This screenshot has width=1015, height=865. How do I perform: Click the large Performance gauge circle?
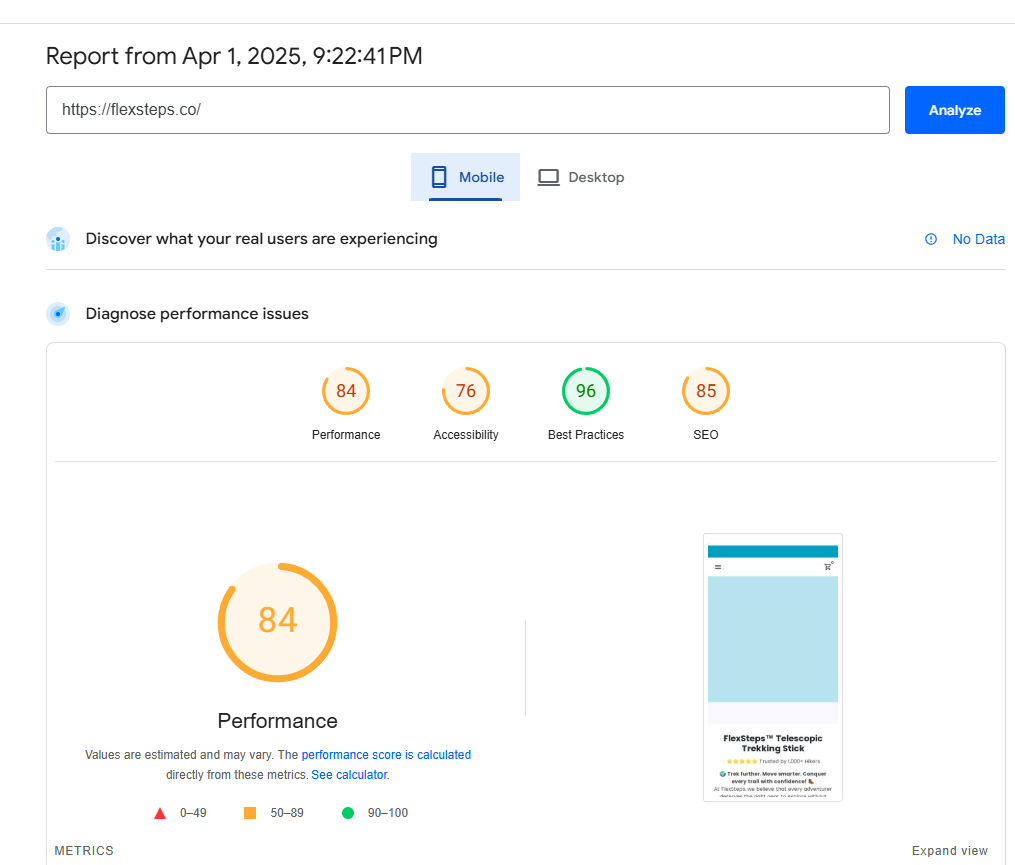point(278,622)
